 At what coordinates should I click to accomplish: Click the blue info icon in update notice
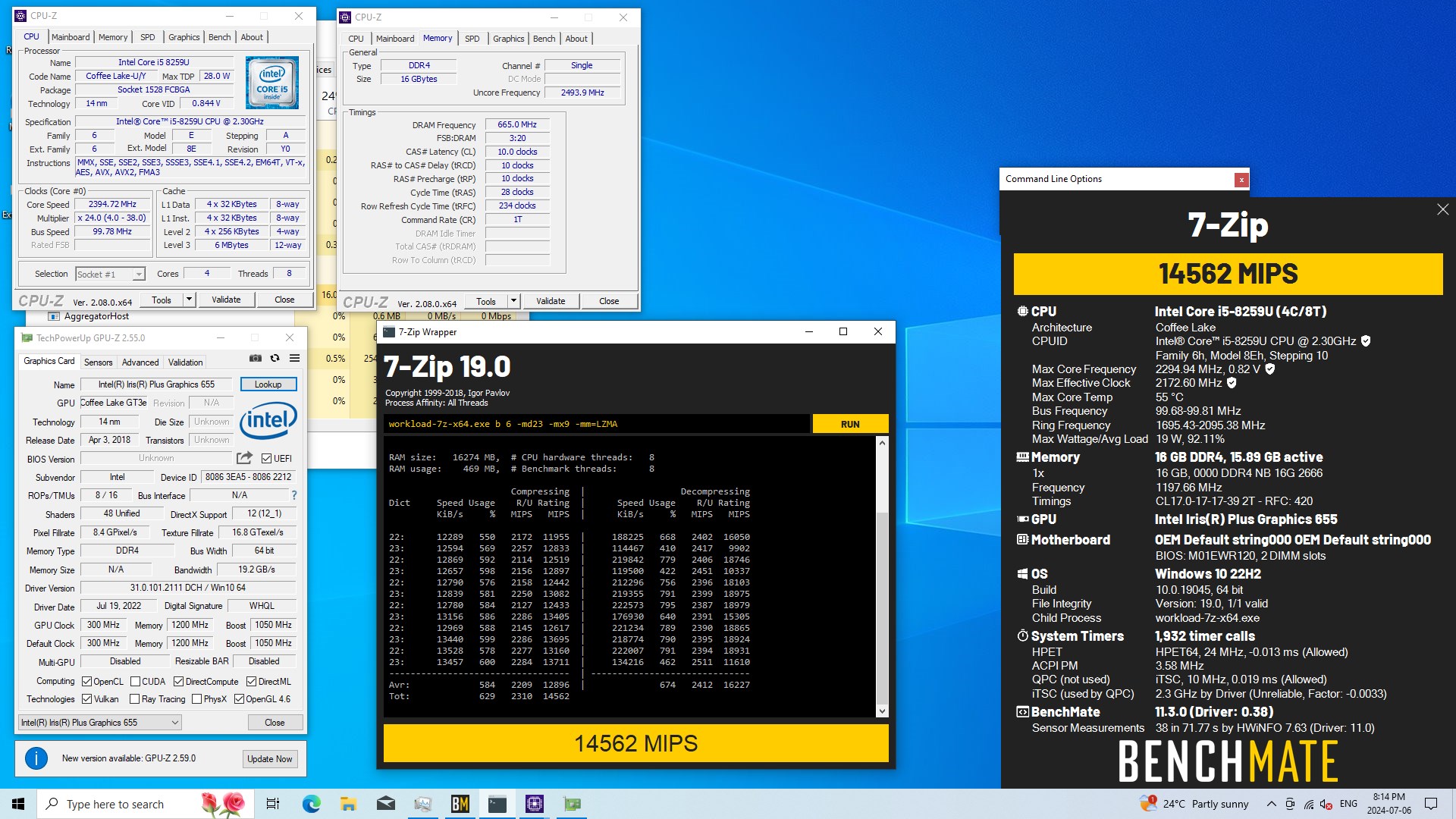(x=36, y=758)
